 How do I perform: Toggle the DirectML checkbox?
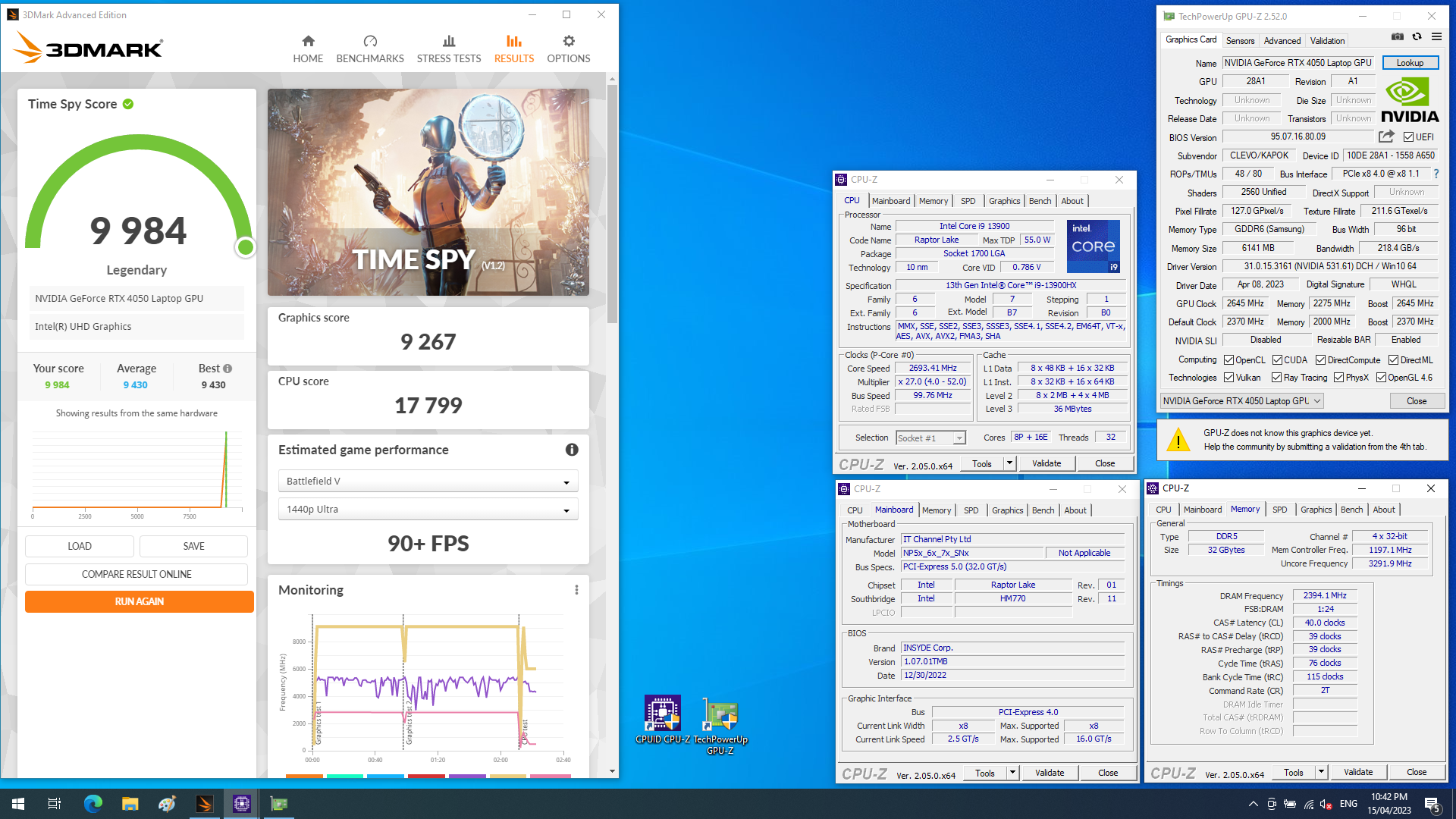pos(1393,360)
